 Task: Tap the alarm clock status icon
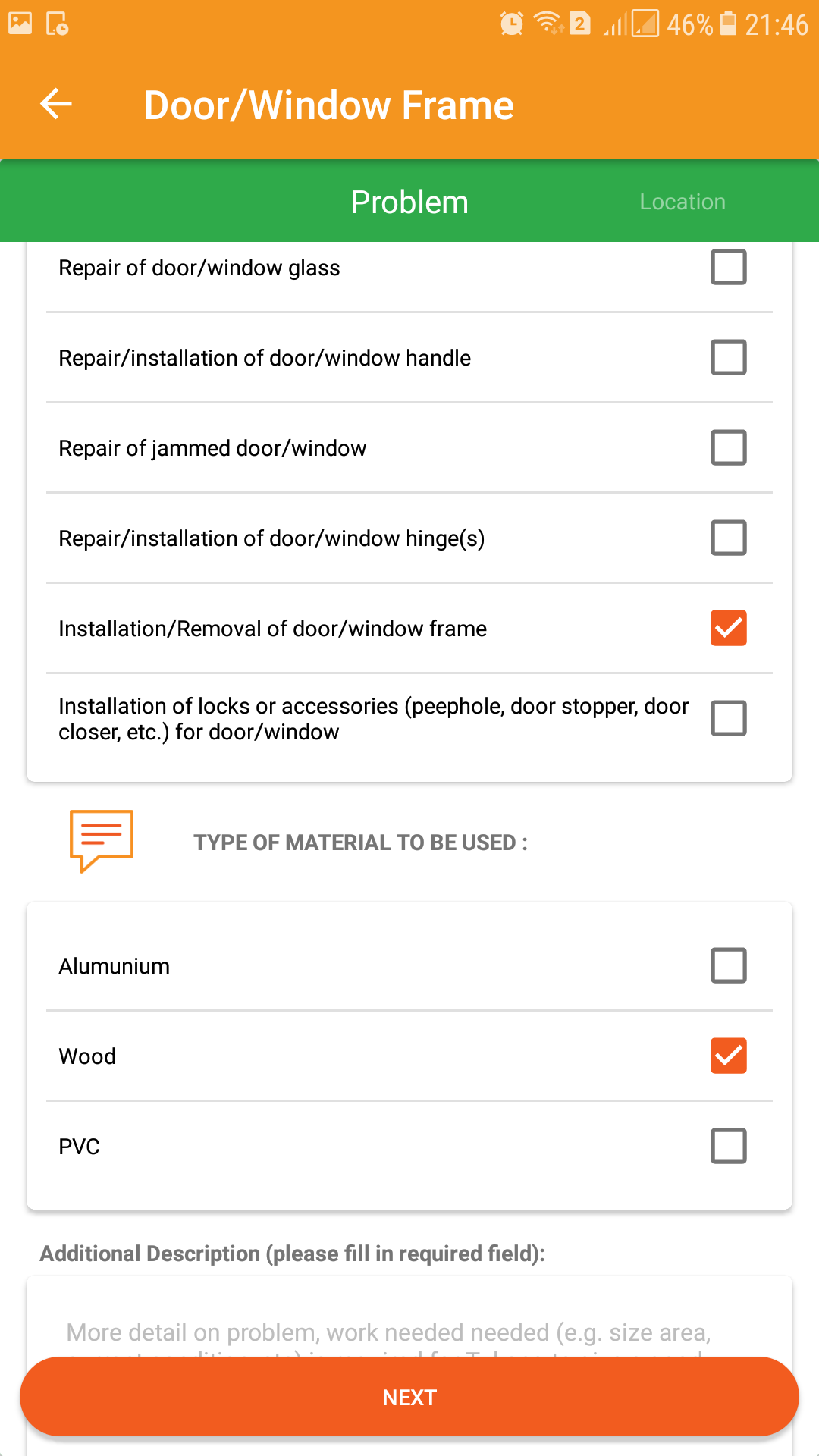512,24
